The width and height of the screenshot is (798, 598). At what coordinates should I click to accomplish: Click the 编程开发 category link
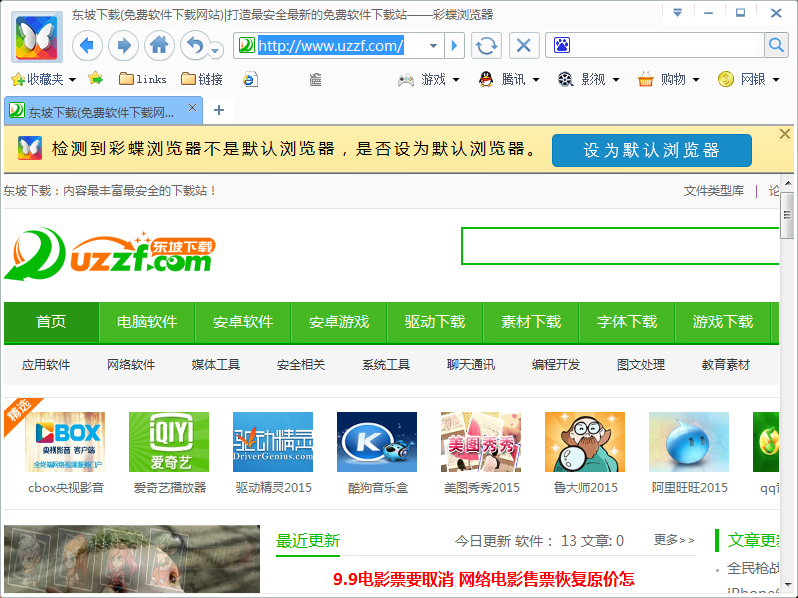click(x=556, y=364)
